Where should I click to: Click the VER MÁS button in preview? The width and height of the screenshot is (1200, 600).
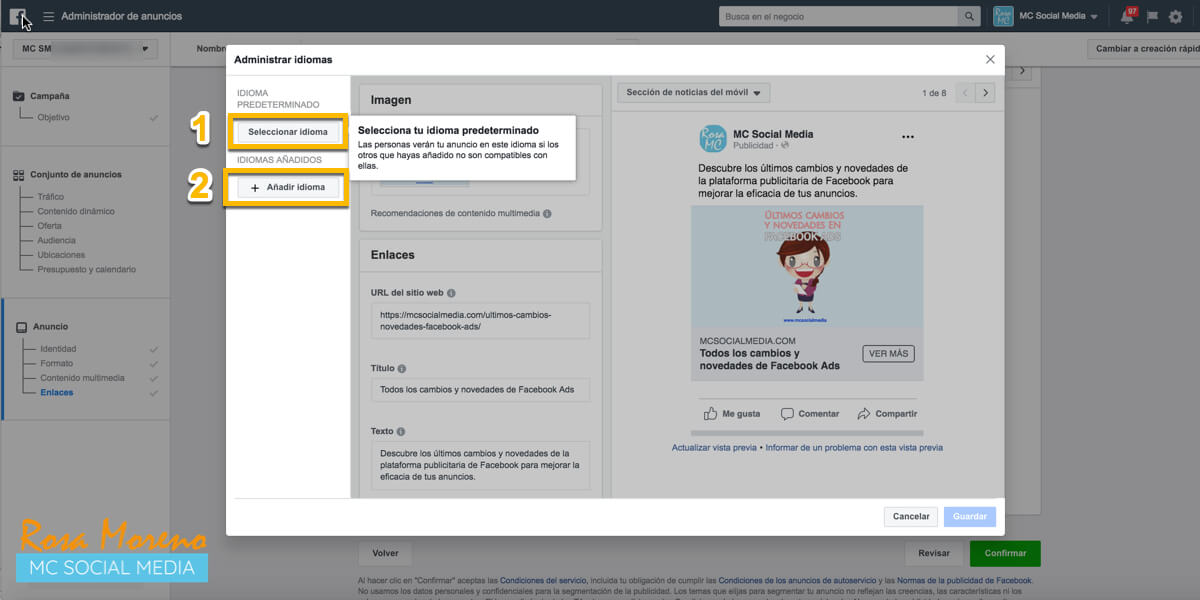pyautogui.click(x=888, y=354)
